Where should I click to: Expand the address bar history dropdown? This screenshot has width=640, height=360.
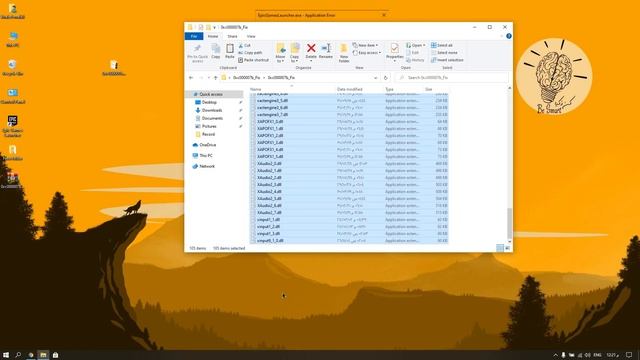[x=376, y=78]
